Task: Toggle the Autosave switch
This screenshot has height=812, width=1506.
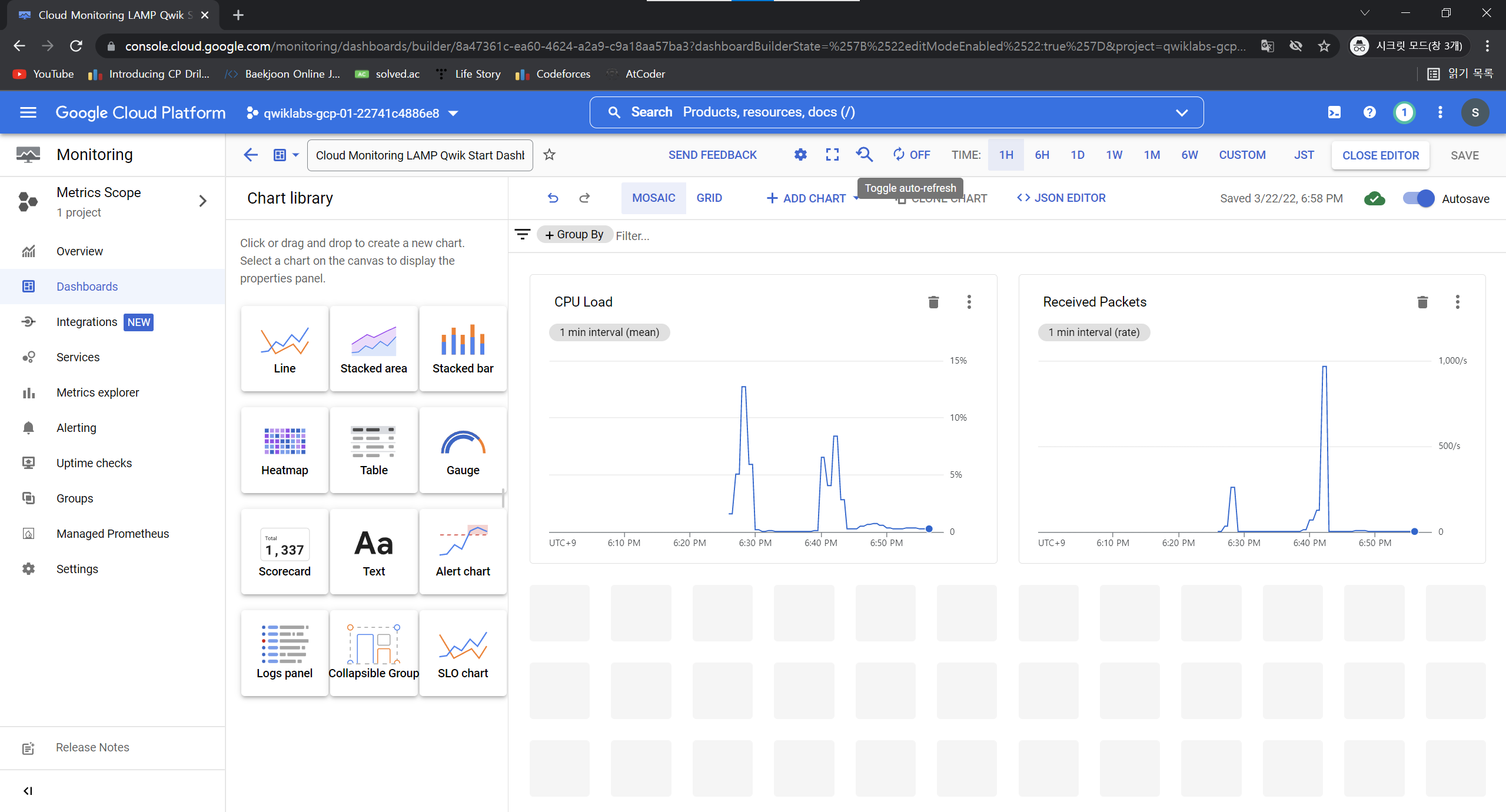Action: [x=1418, y=198]
